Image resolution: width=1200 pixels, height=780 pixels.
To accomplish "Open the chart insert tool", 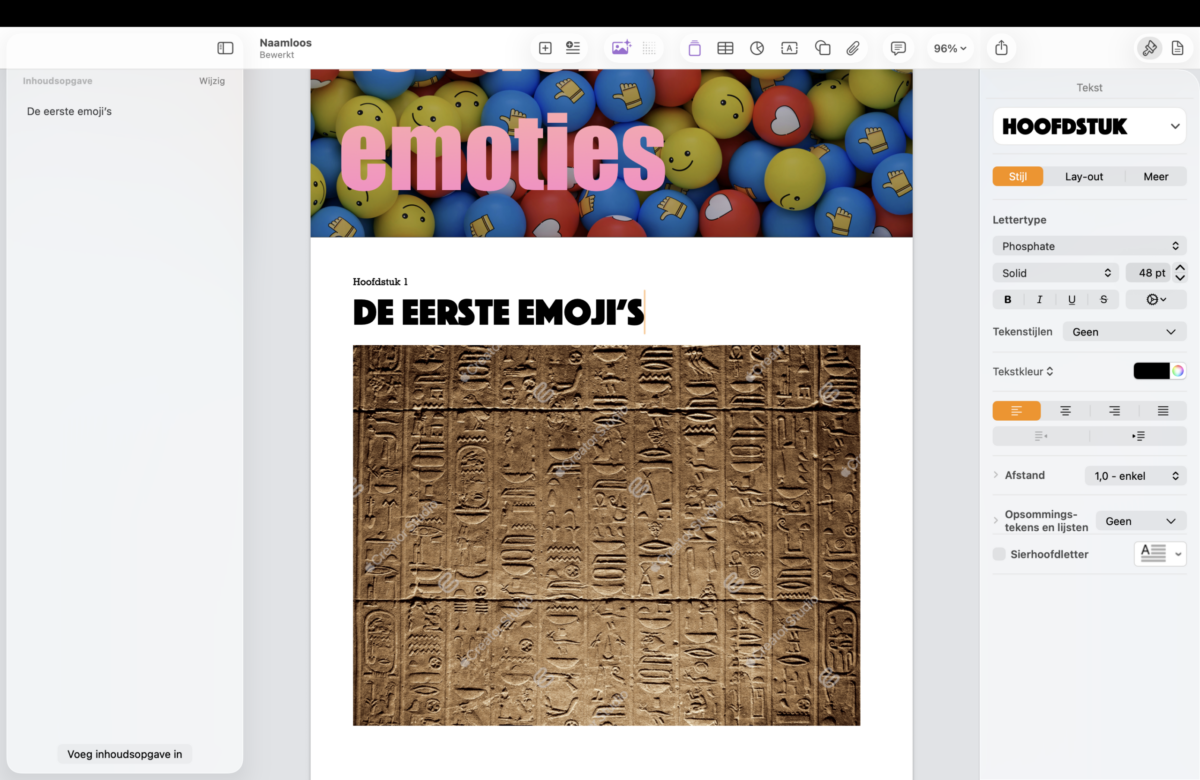I will pyautogui.click(x=757, y=48).
